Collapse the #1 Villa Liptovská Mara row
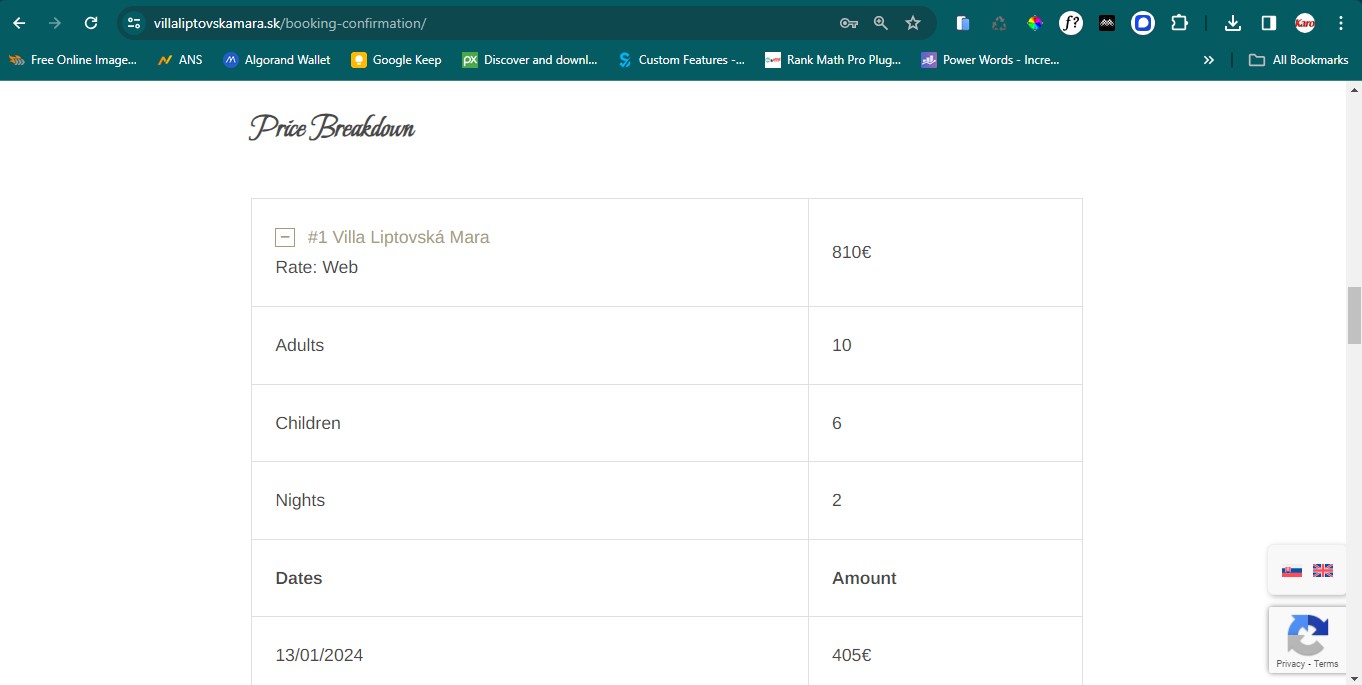Screen dimensions: 1362x685 (285, 237)
